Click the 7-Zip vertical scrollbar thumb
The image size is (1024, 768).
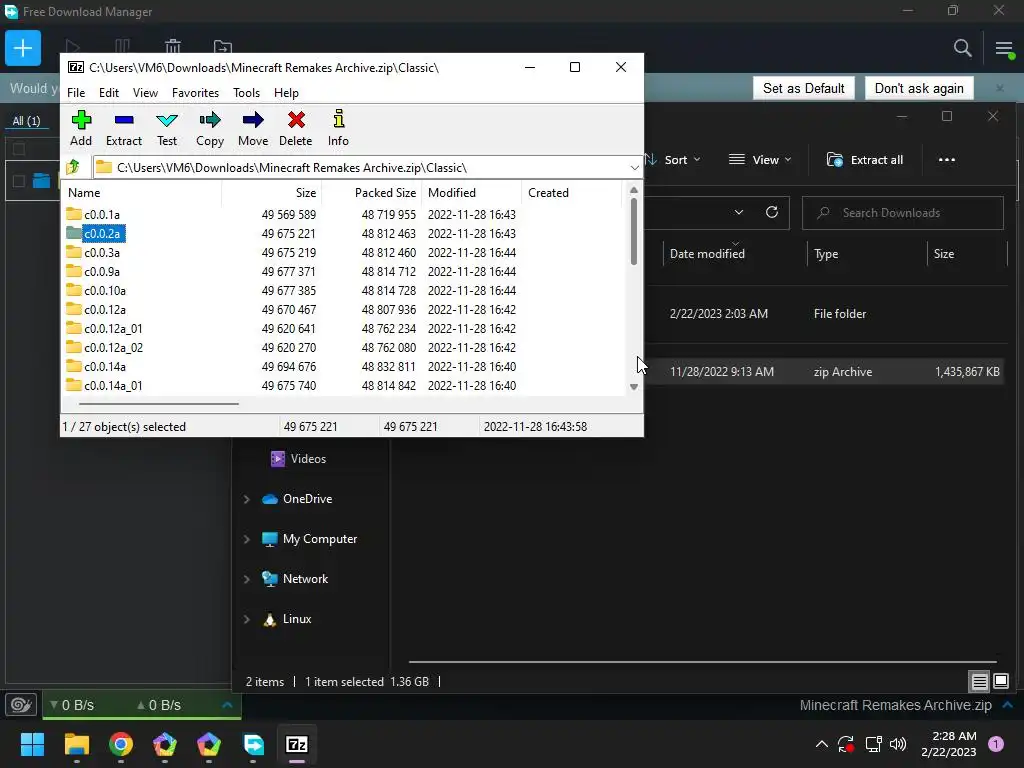click(633, 231)
